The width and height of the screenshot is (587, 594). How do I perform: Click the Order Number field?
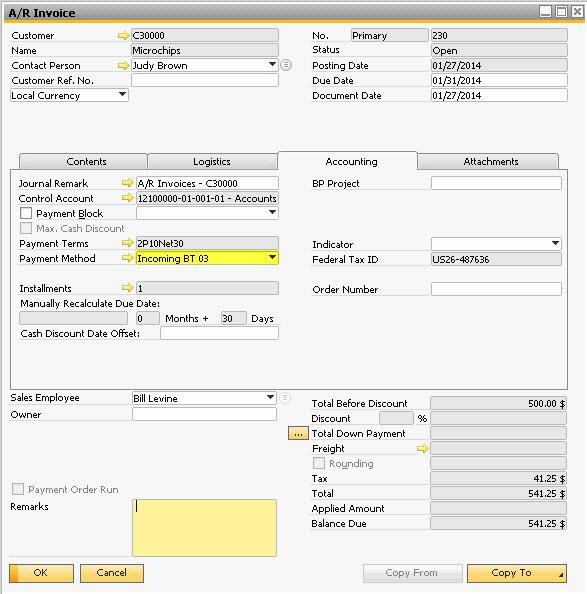(496, 289)
